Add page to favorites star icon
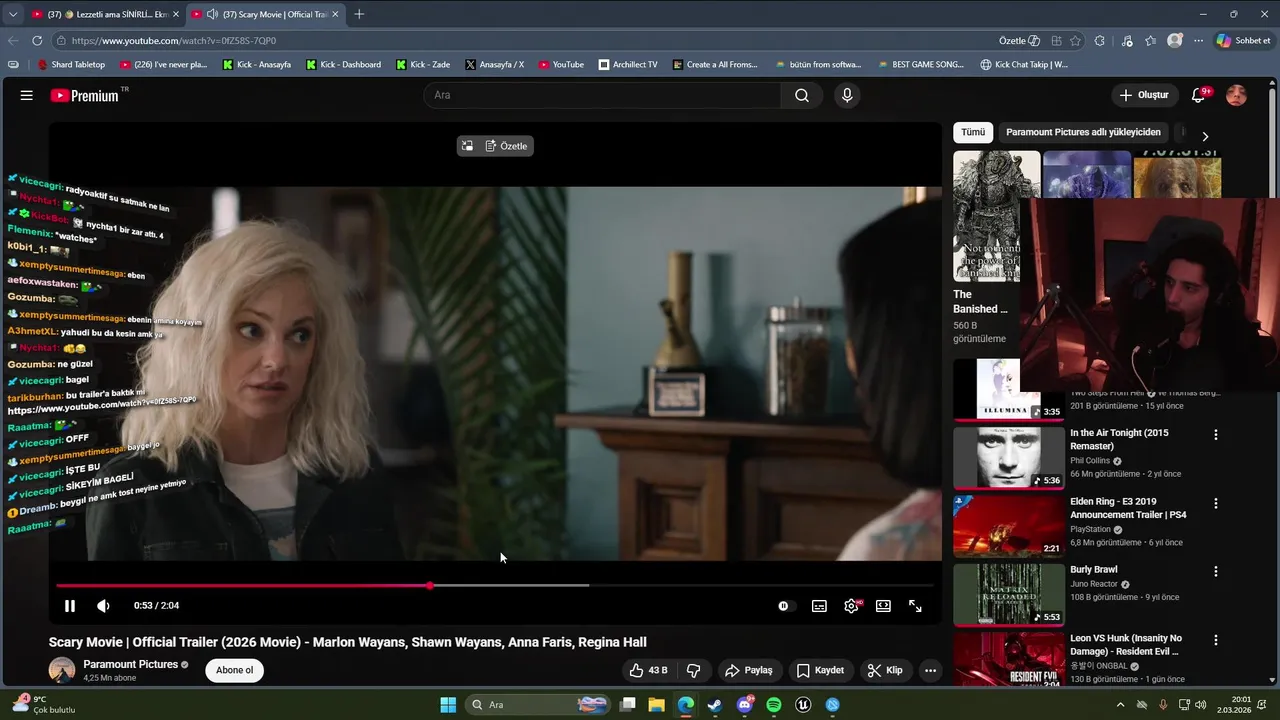Viewport: 1280px width, 720px height. 1075,41
